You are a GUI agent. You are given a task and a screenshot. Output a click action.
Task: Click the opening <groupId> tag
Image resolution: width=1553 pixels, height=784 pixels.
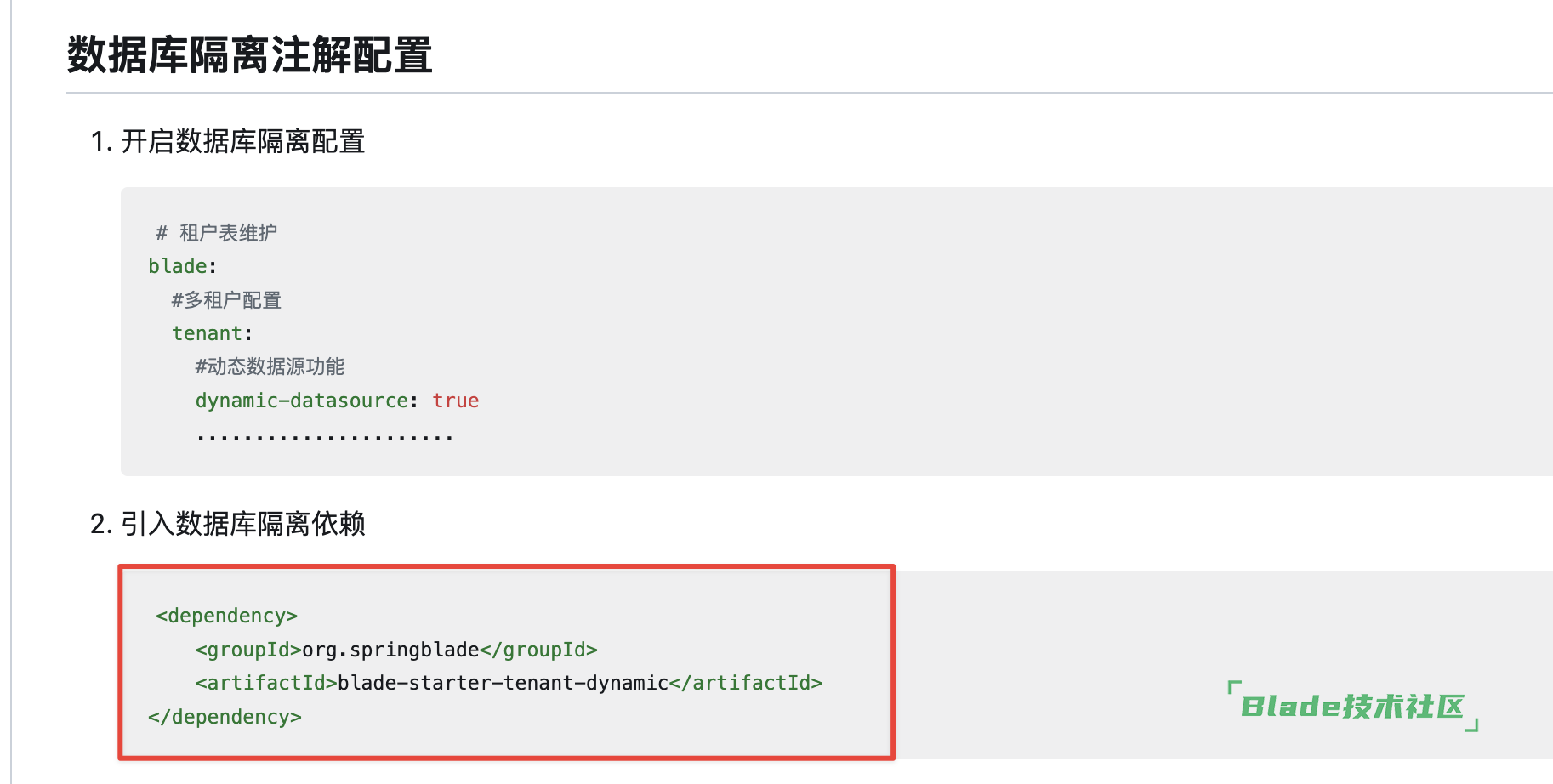click(x=249, y=650)
